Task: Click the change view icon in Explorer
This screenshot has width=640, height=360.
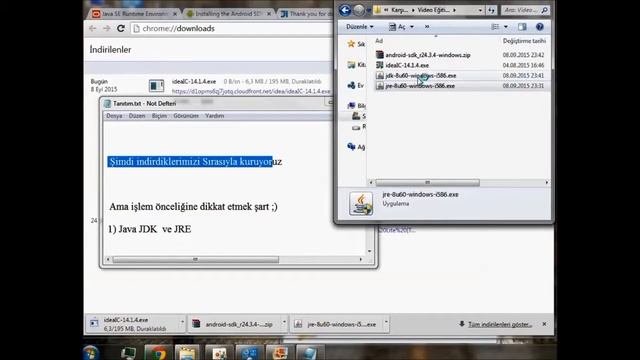Action: [495, 27]
